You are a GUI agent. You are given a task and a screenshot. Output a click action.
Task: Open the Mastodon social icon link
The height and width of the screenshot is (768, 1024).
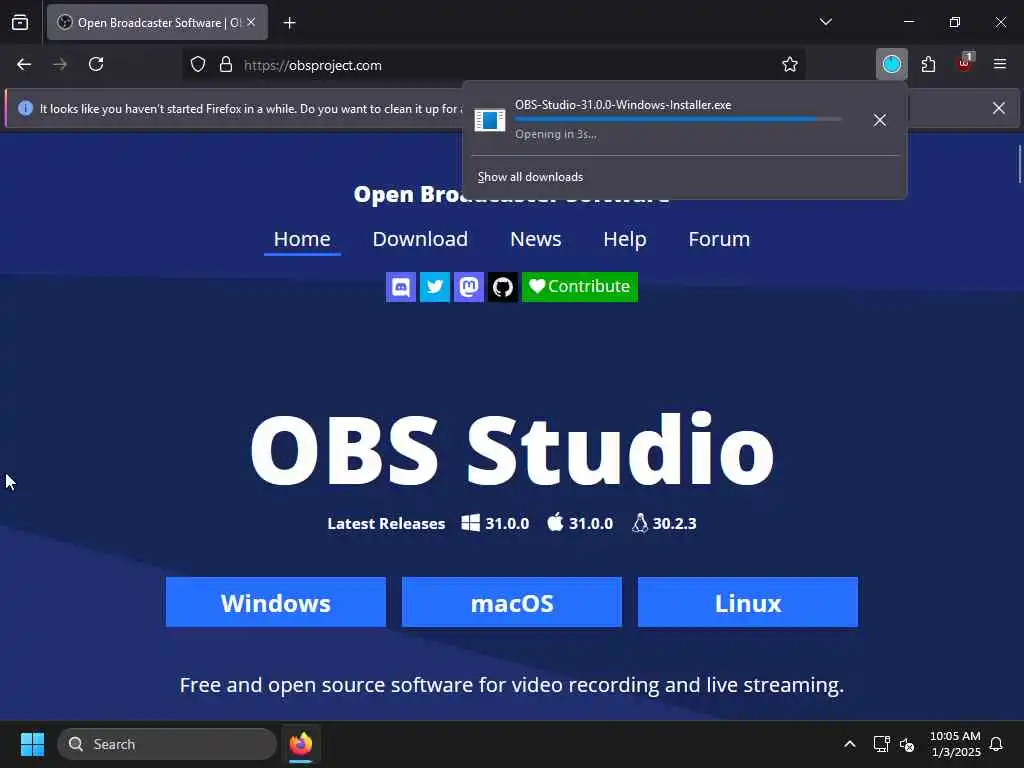click(x=469, y=287)
